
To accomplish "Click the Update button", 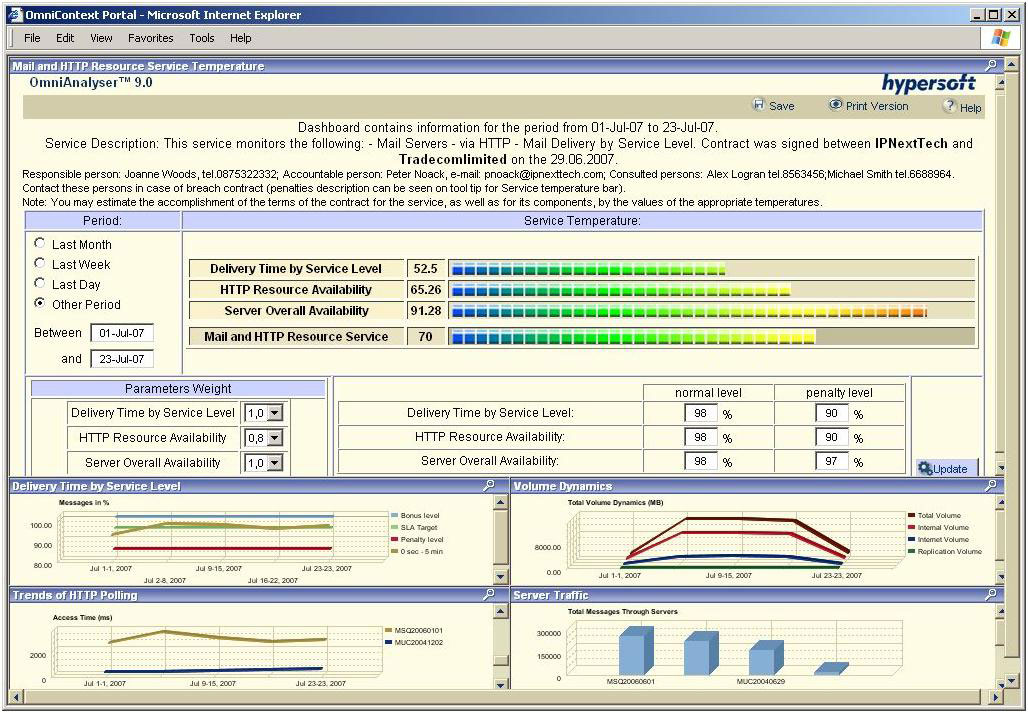I will 947,468.
